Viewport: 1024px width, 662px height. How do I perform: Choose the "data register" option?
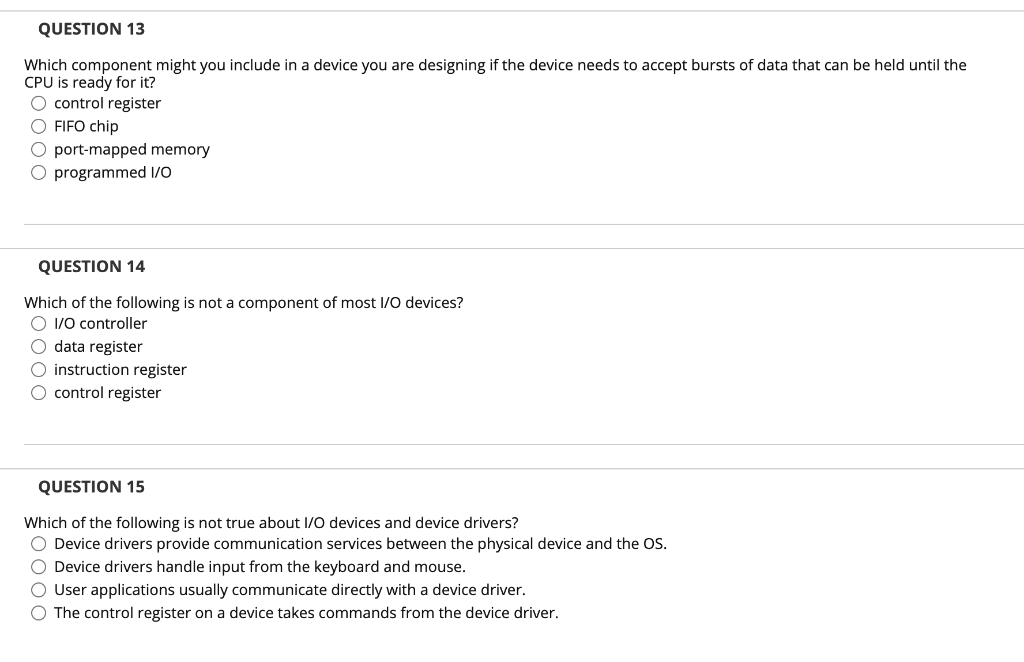pos(38,346)
